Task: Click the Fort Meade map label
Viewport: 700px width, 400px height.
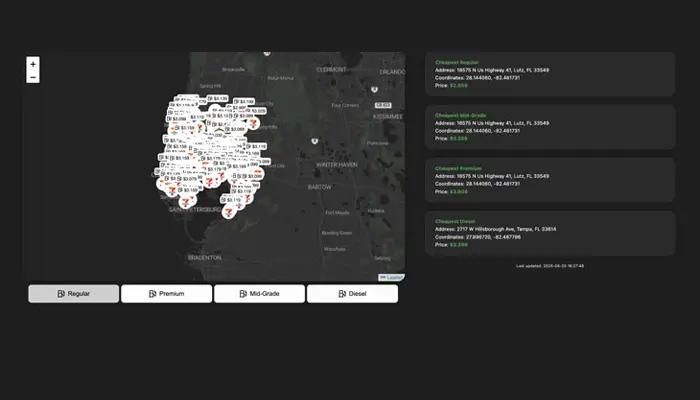Action: click(x=338, y=212)
